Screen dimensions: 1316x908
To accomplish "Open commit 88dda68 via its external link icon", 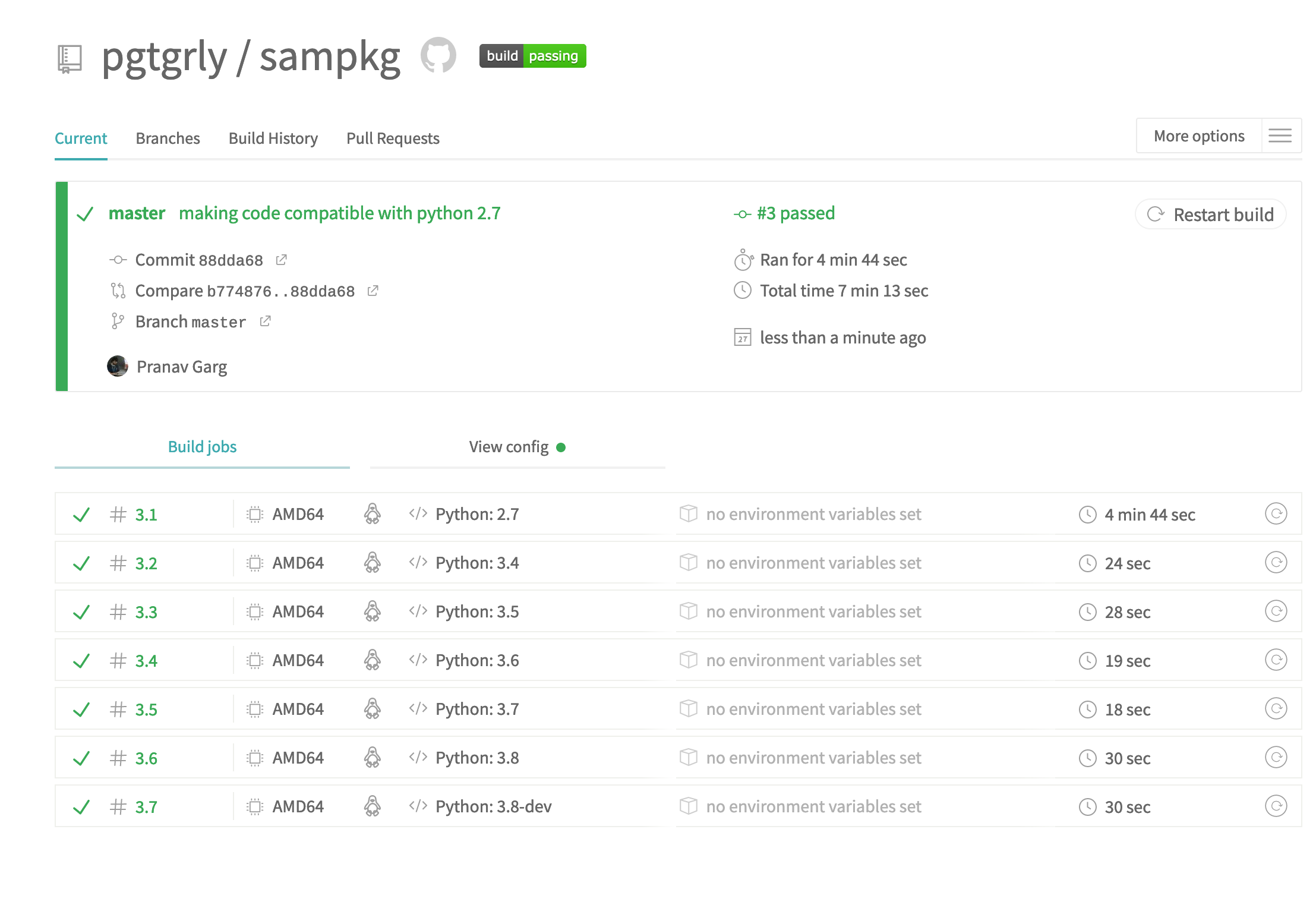I will tap(282, 259).
